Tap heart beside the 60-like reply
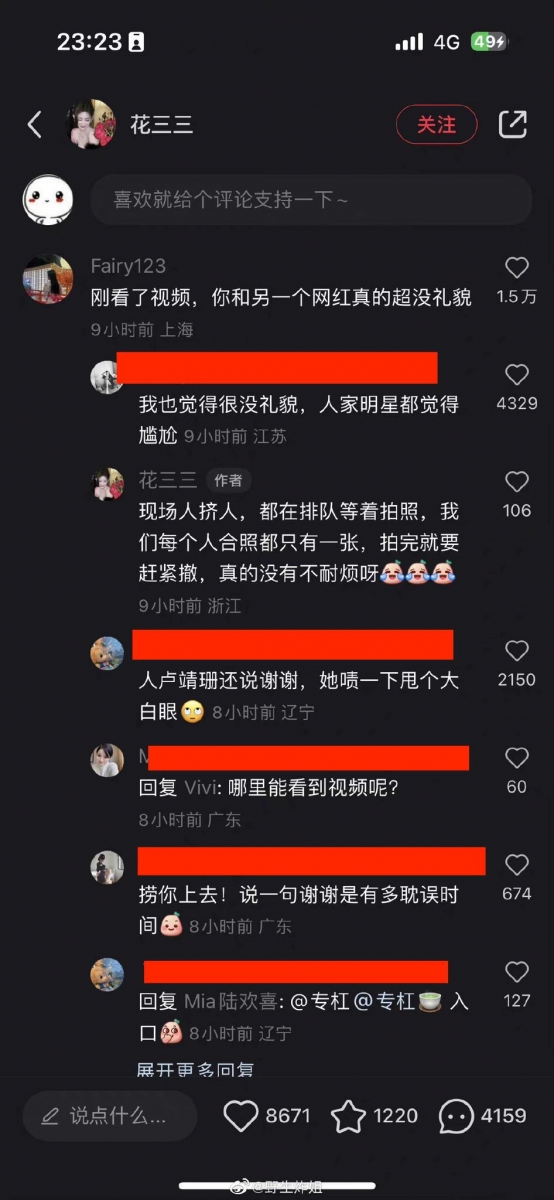This screenshot has height=1200, width=554. click(517, 758)
